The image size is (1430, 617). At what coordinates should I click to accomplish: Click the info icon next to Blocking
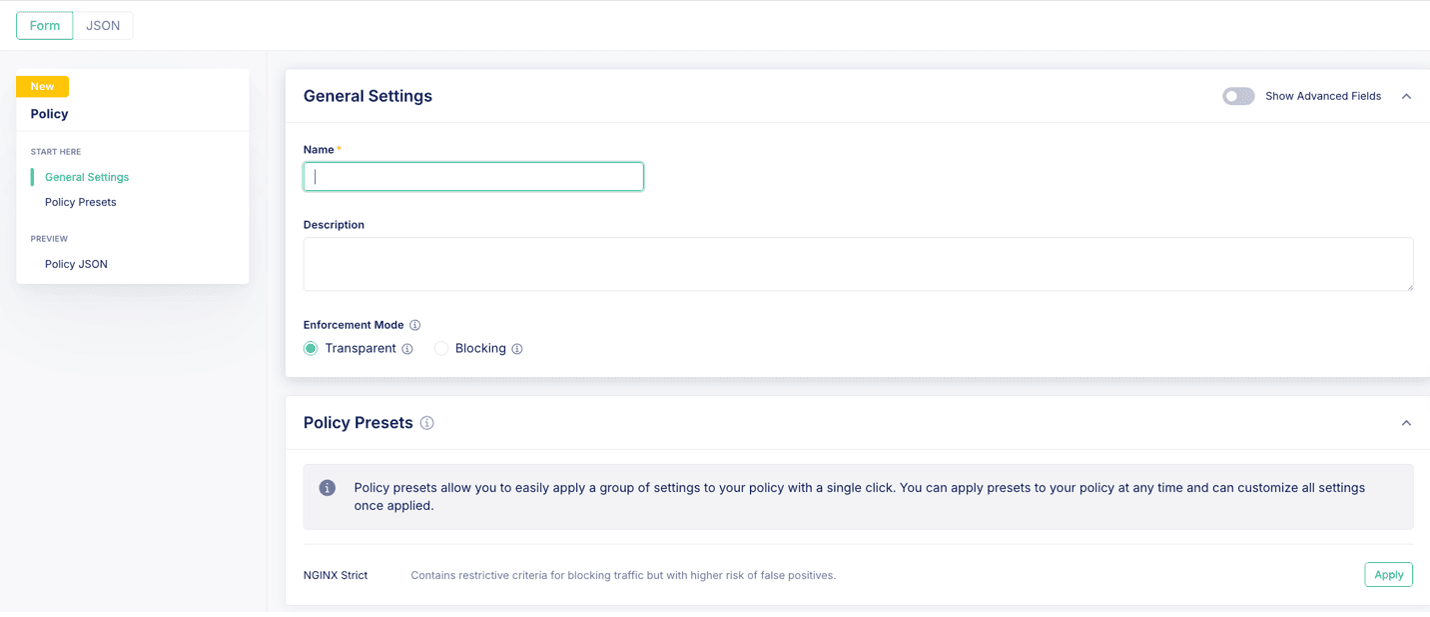(517, 349)
